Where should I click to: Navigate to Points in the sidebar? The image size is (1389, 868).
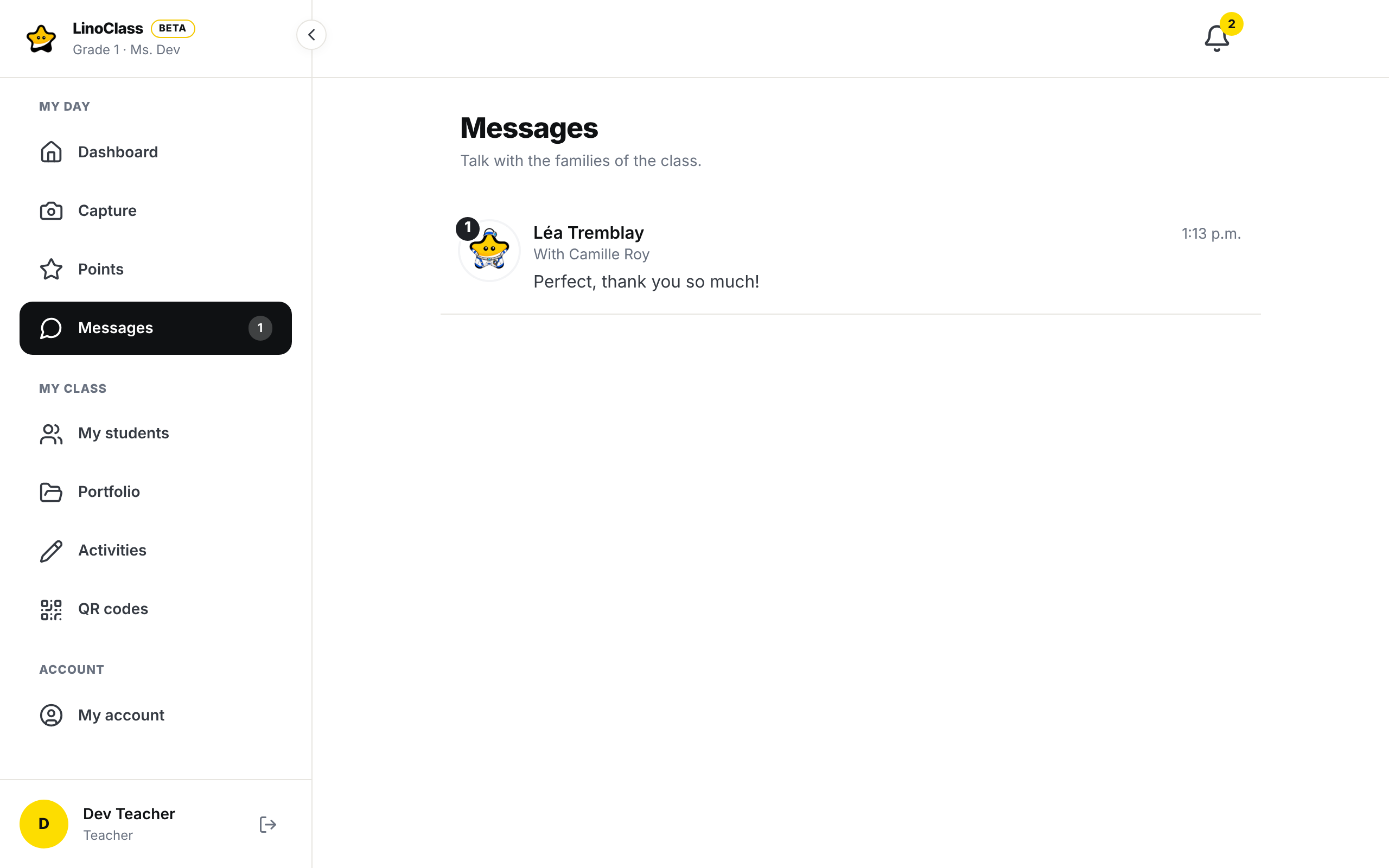(x=156, y=269)
